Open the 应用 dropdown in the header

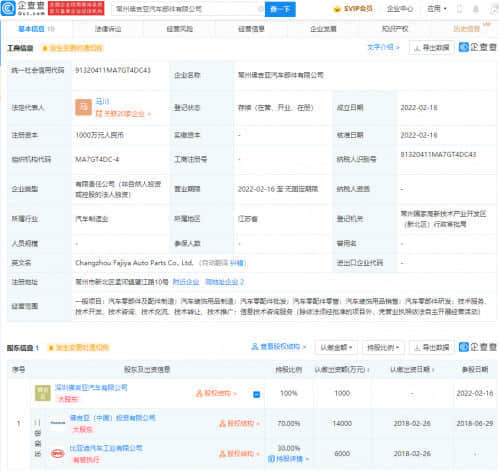tap(437, 9)
